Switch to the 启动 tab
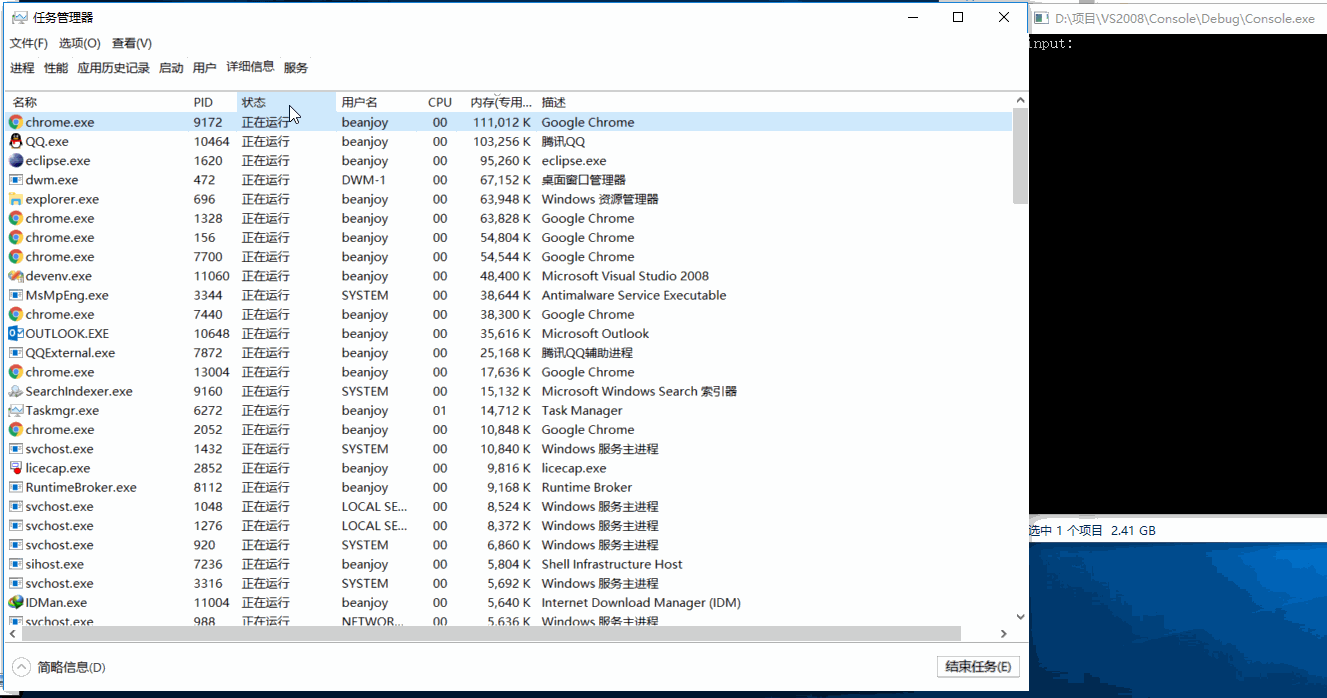1327x698 pixels. 171,68
